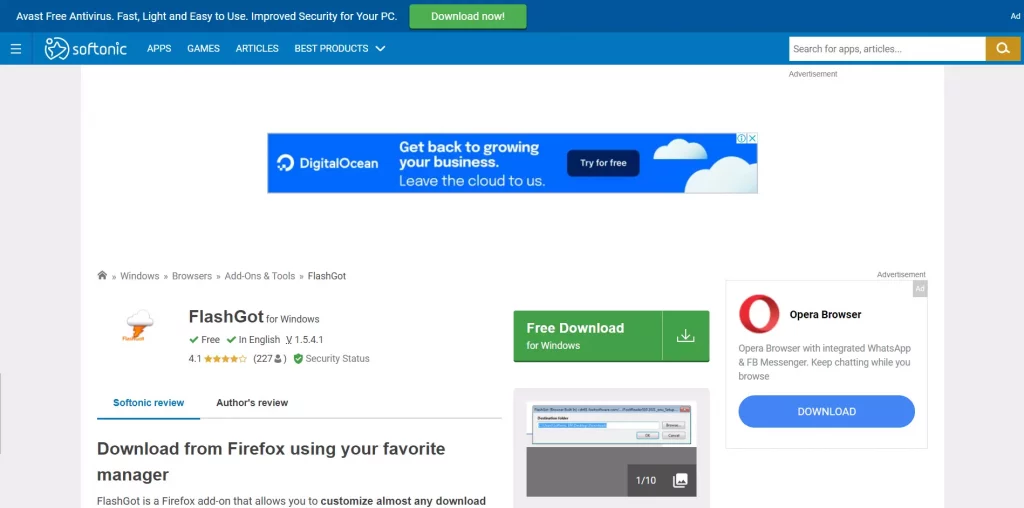Click the 1/10 gallery counter
This screenshot has height=508, width=1024.
646,481
